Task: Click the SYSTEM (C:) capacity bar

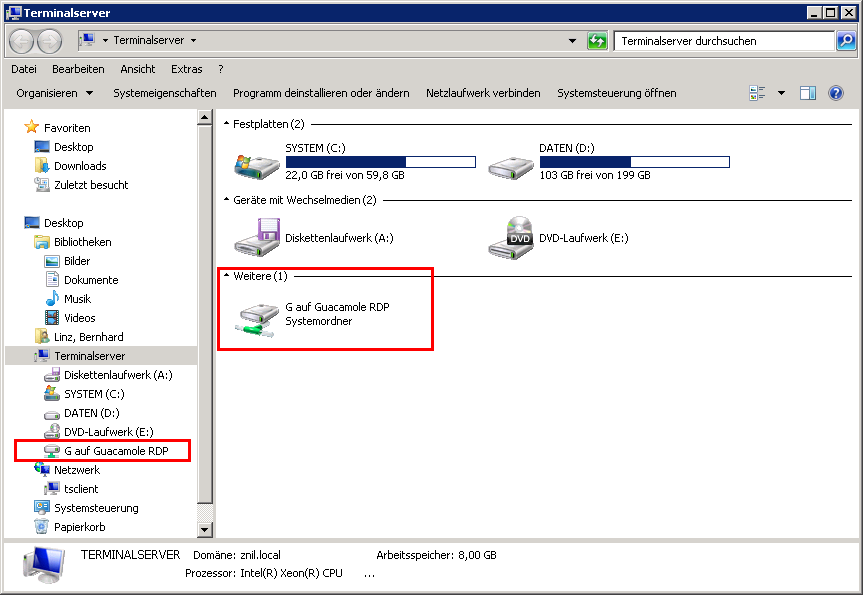Action: 380,162
